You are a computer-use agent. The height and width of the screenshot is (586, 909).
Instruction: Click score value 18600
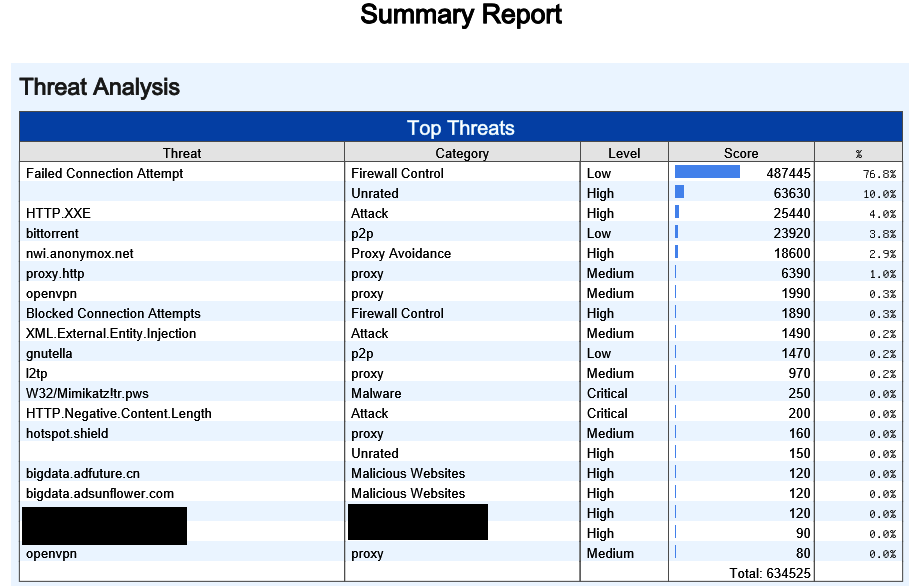[791, 253]
